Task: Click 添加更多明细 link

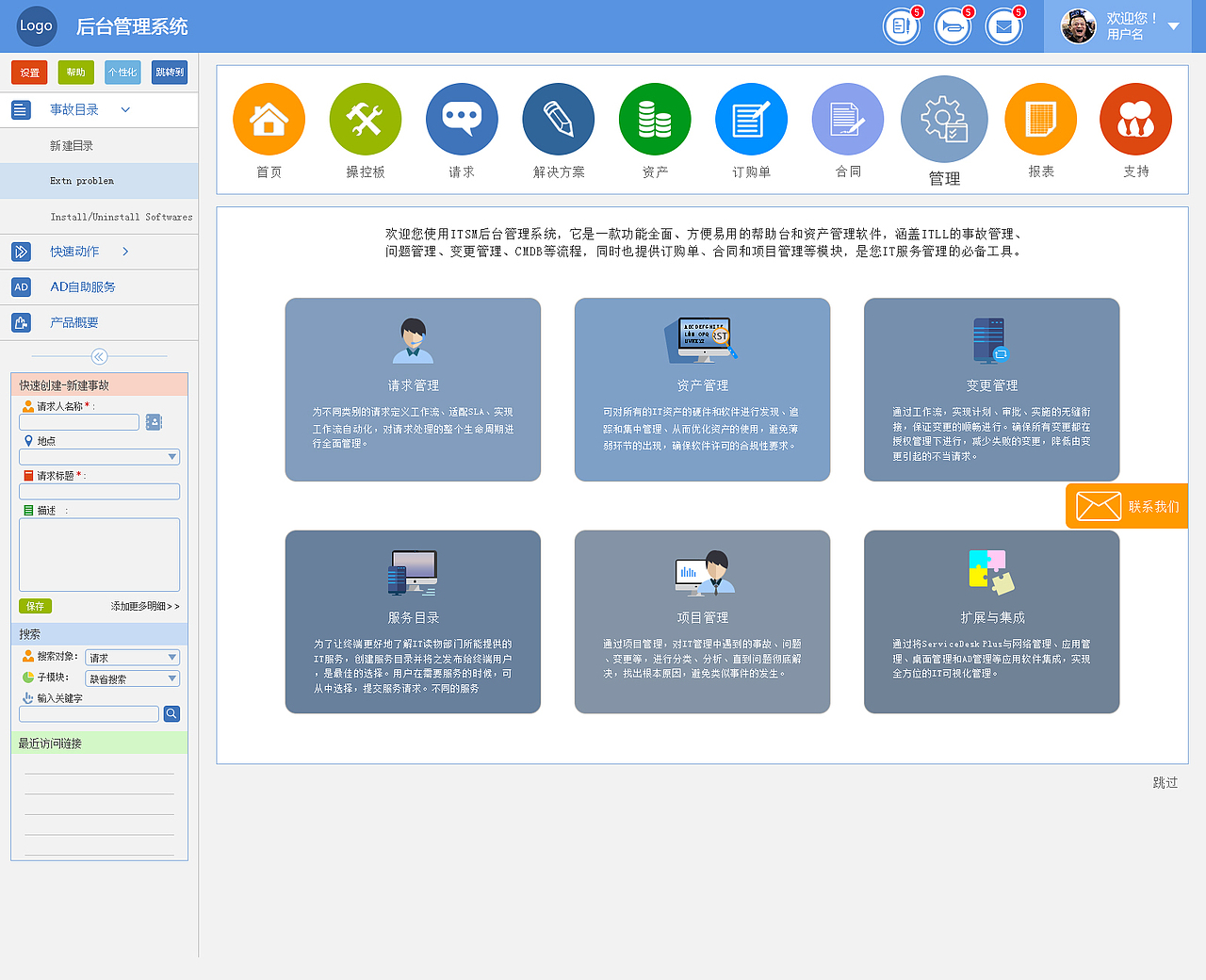Action: (145, 606)
